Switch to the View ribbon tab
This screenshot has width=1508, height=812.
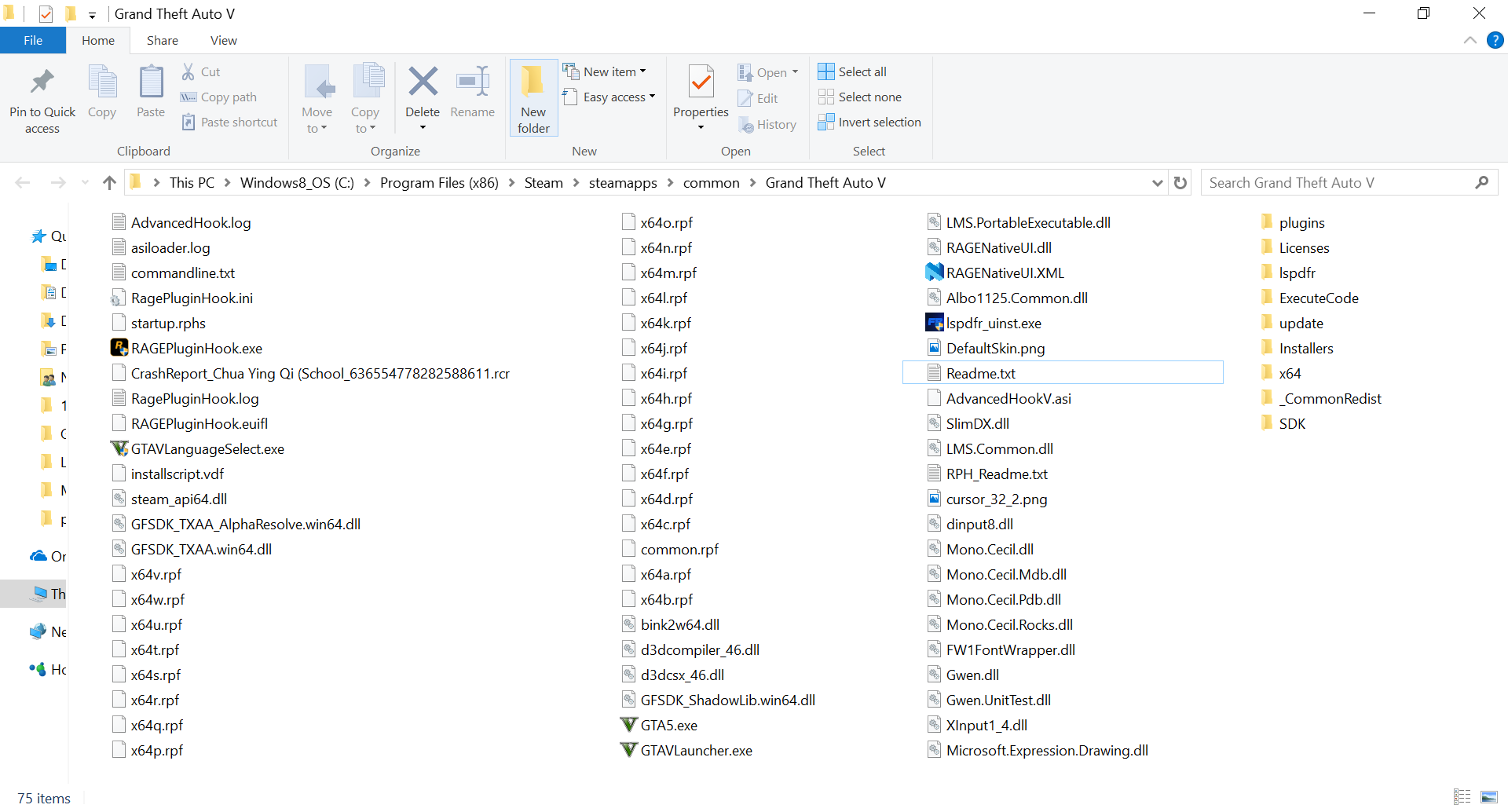[x=224, y=40]
